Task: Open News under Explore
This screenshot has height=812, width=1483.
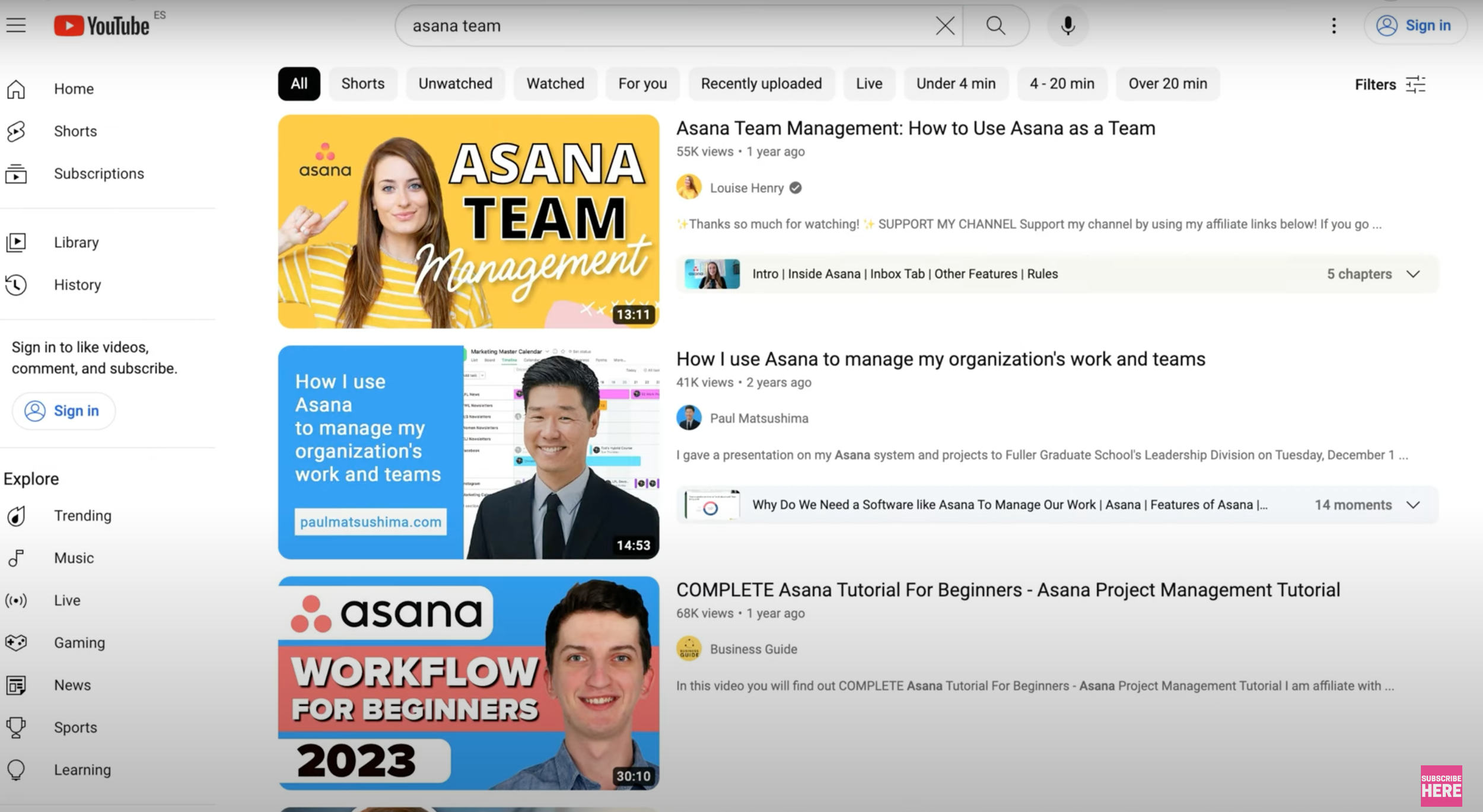Action: point(72,685)
